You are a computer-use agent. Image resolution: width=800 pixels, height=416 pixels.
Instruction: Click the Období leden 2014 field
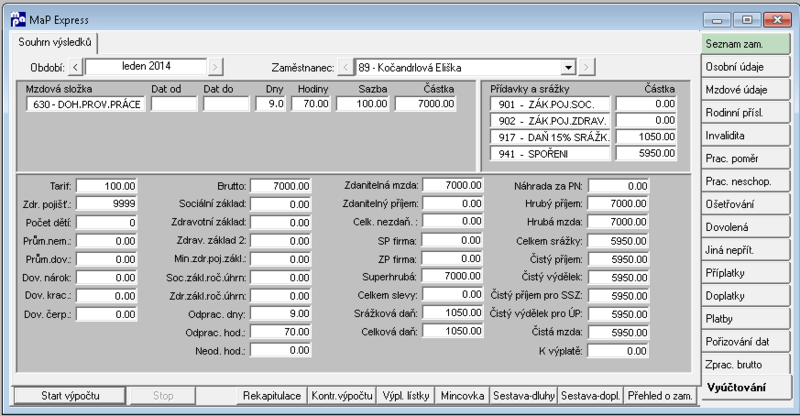[x=146, y=66]
